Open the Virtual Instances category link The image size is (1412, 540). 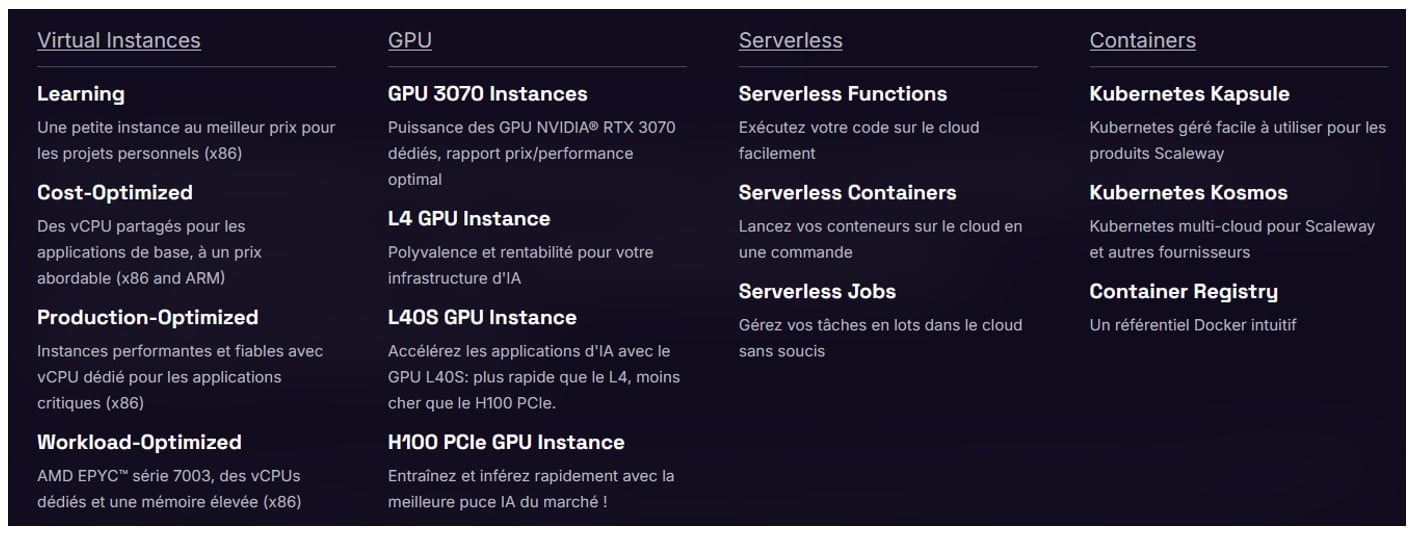pyautogui.click(x=118, y=41)
